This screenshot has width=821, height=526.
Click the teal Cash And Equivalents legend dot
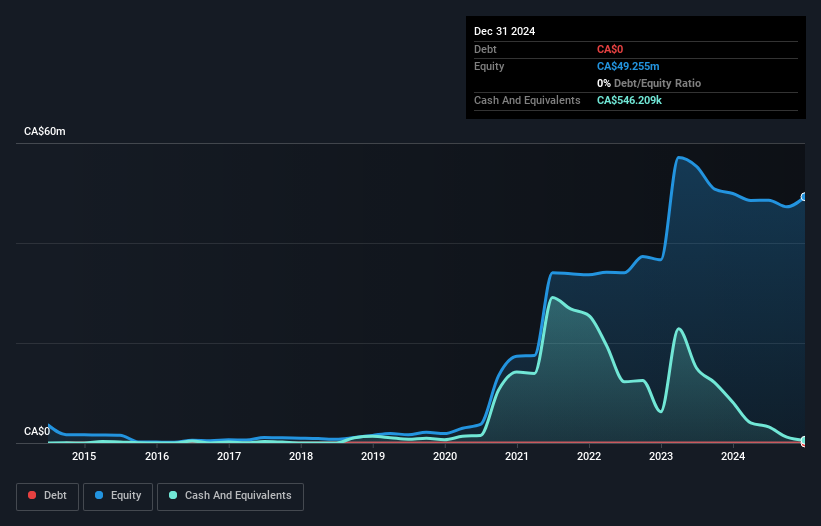tap(173, 495)
